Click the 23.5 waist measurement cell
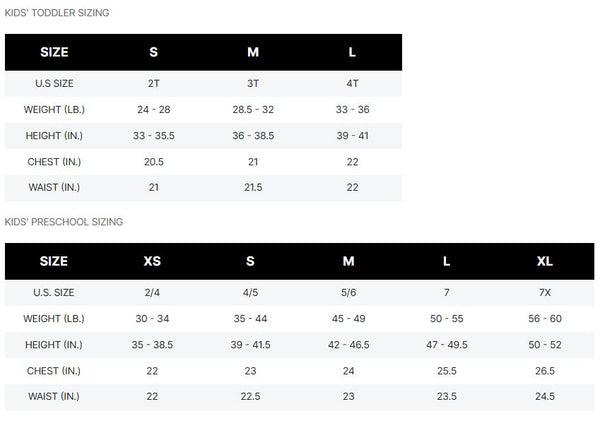600x421 pixels. [x=447, y=396]
